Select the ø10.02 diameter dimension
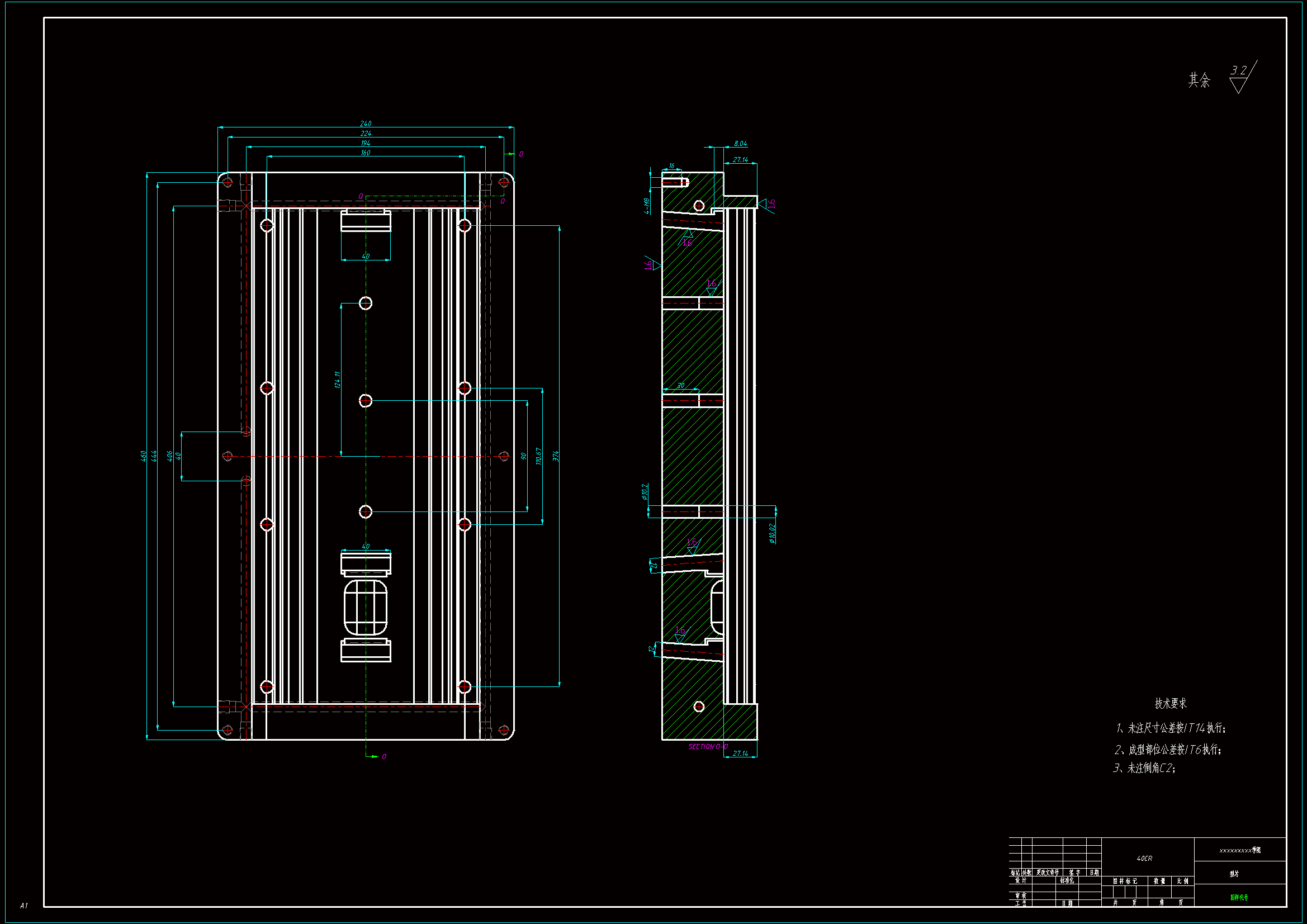Image resolution: width=1307 pixels, height=924 pixels. click(773, 533)
